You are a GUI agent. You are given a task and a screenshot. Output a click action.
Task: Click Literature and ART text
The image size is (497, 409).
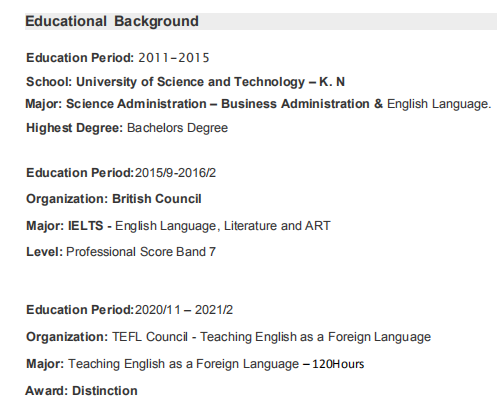coord(277,226)
